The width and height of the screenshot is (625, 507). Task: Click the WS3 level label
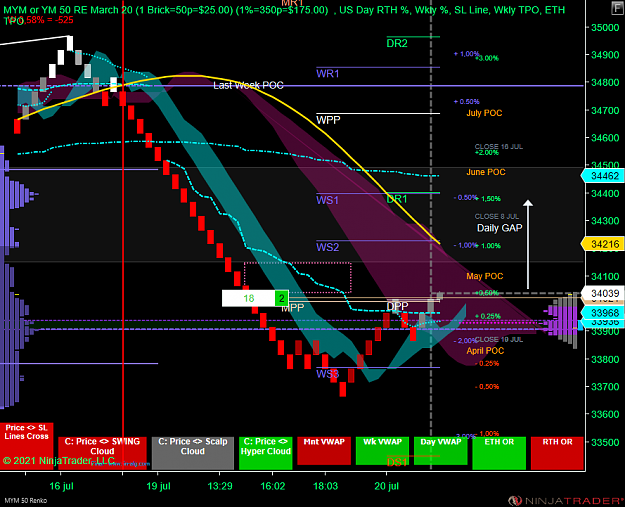tap(328, 374)
